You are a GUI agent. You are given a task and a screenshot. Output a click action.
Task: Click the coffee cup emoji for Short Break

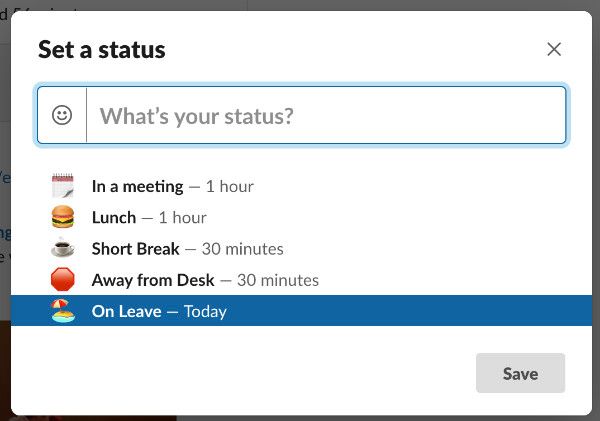click(63, 248)
